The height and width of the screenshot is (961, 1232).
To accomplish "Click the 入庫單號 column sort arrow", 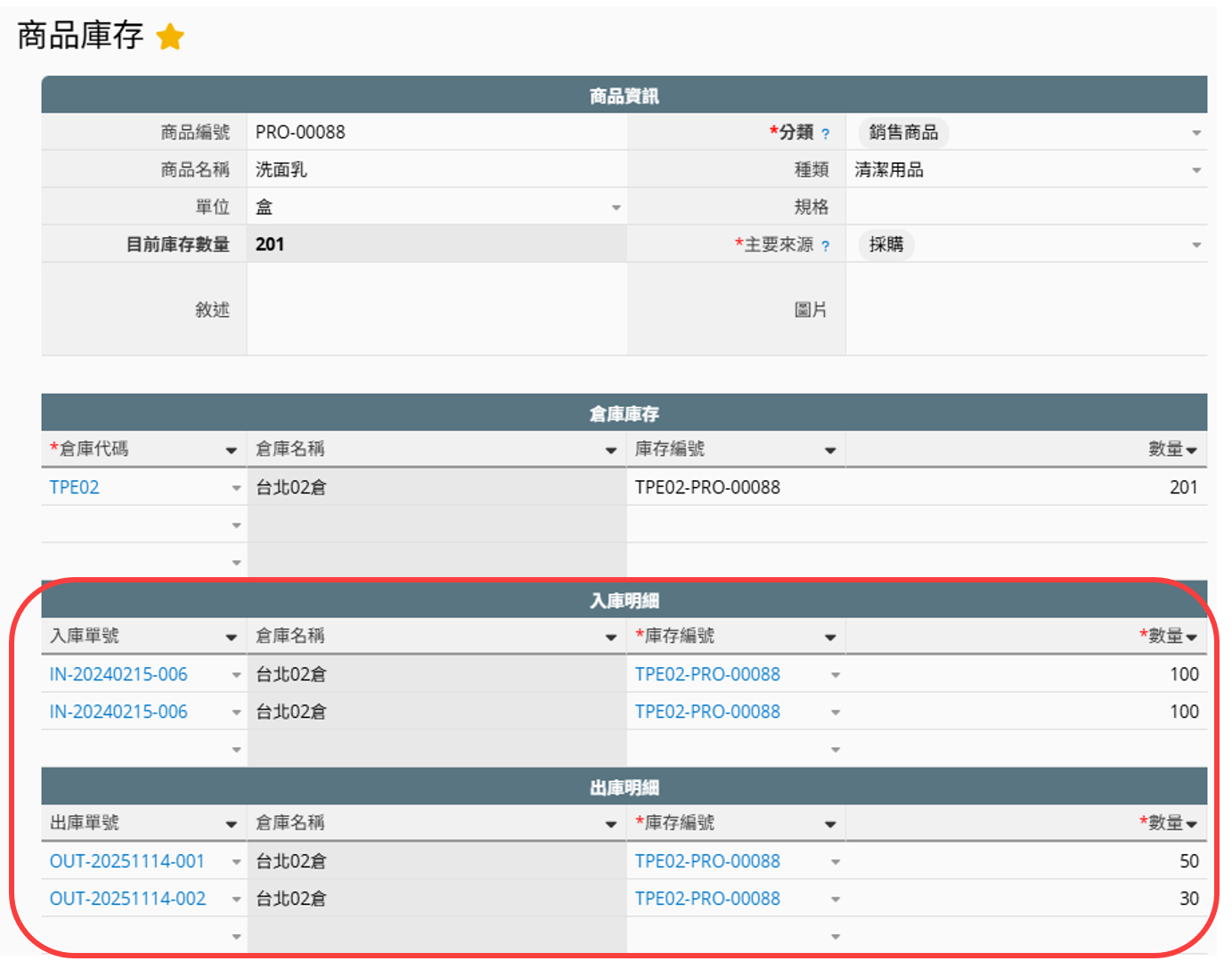I will (232, 638).
